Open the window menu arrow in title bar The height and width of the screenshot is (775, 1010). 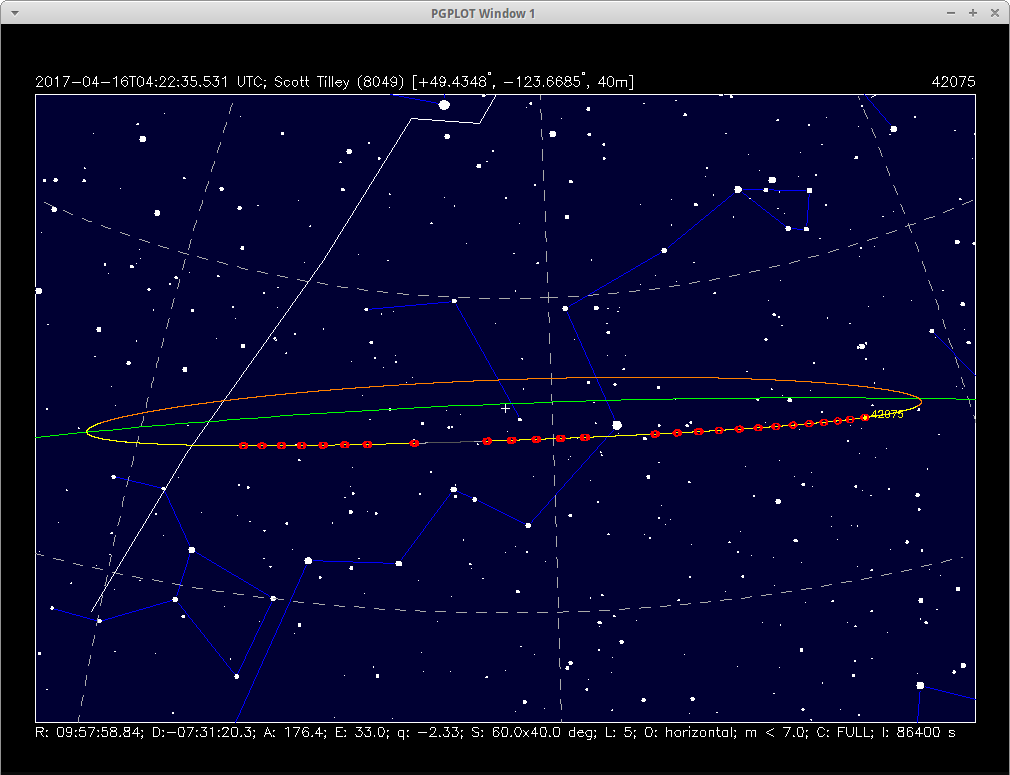(15, 13)
